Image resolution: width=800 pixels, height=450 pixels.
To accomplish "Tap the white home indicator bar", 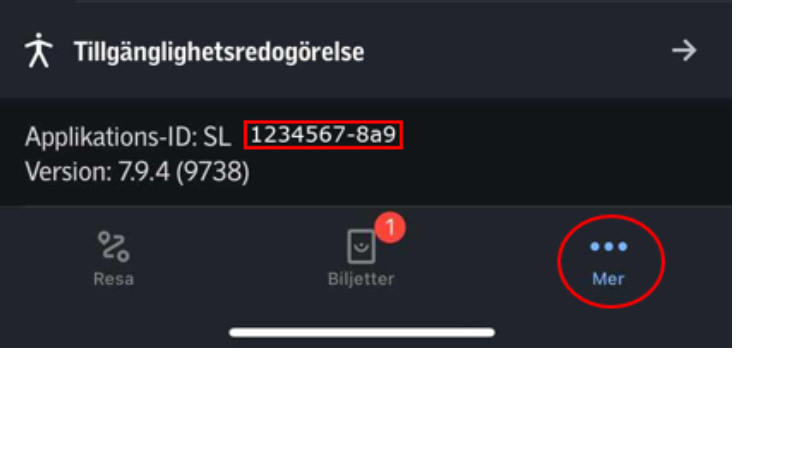I will pos(362,333).
